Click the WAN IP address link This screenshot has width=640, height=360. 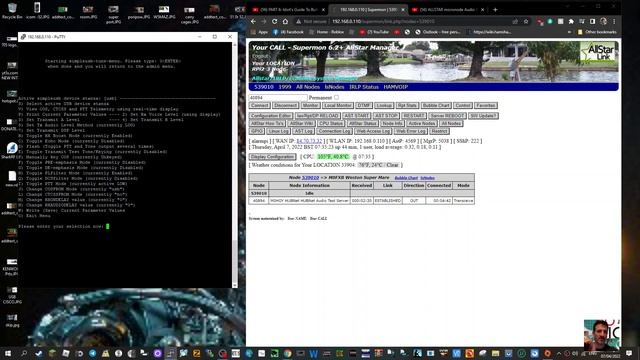coord(309,141)
